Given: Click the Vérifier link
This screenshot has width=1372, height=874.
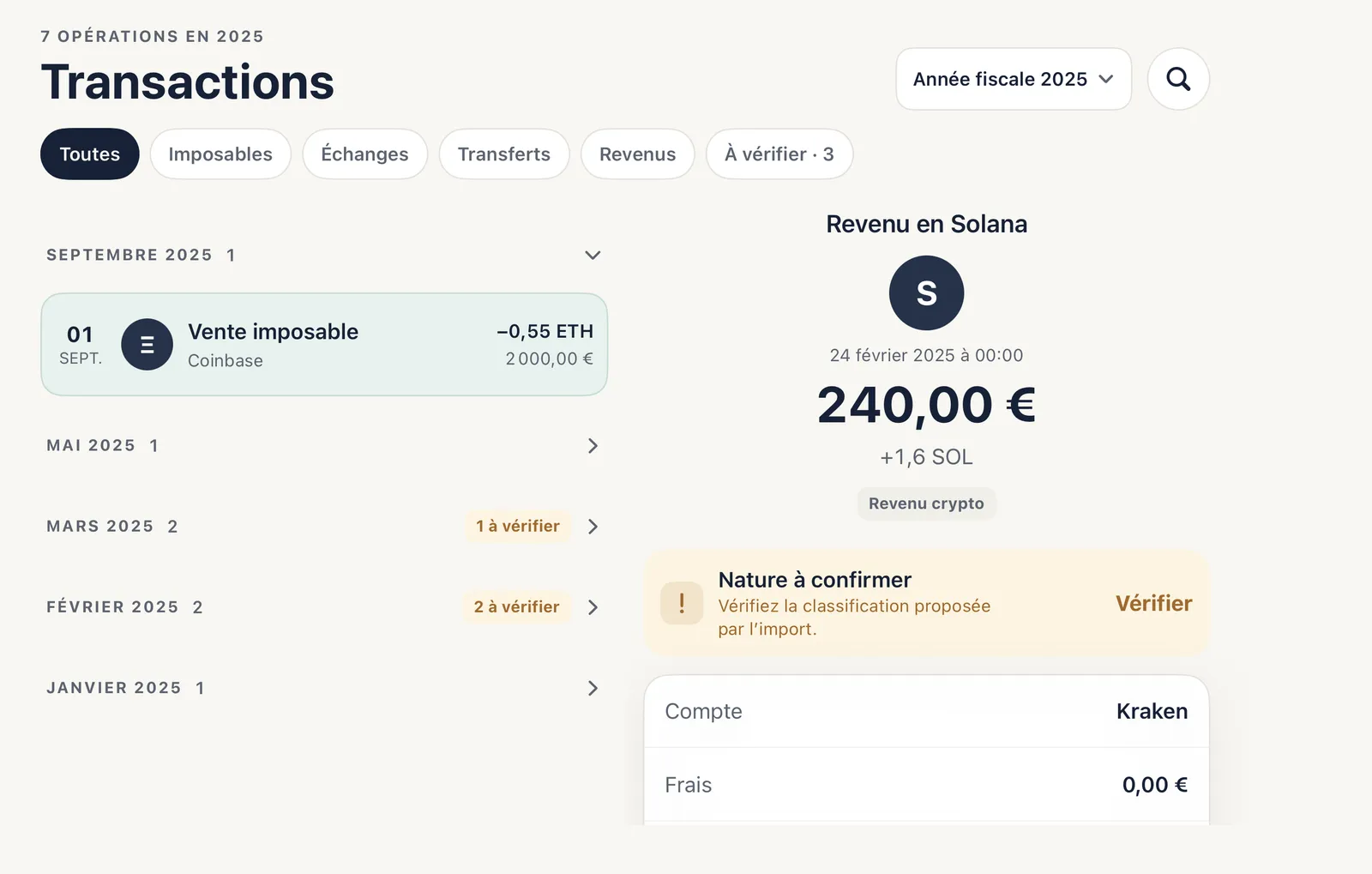Looking at the screenshot, I should tap(1153, 604).
